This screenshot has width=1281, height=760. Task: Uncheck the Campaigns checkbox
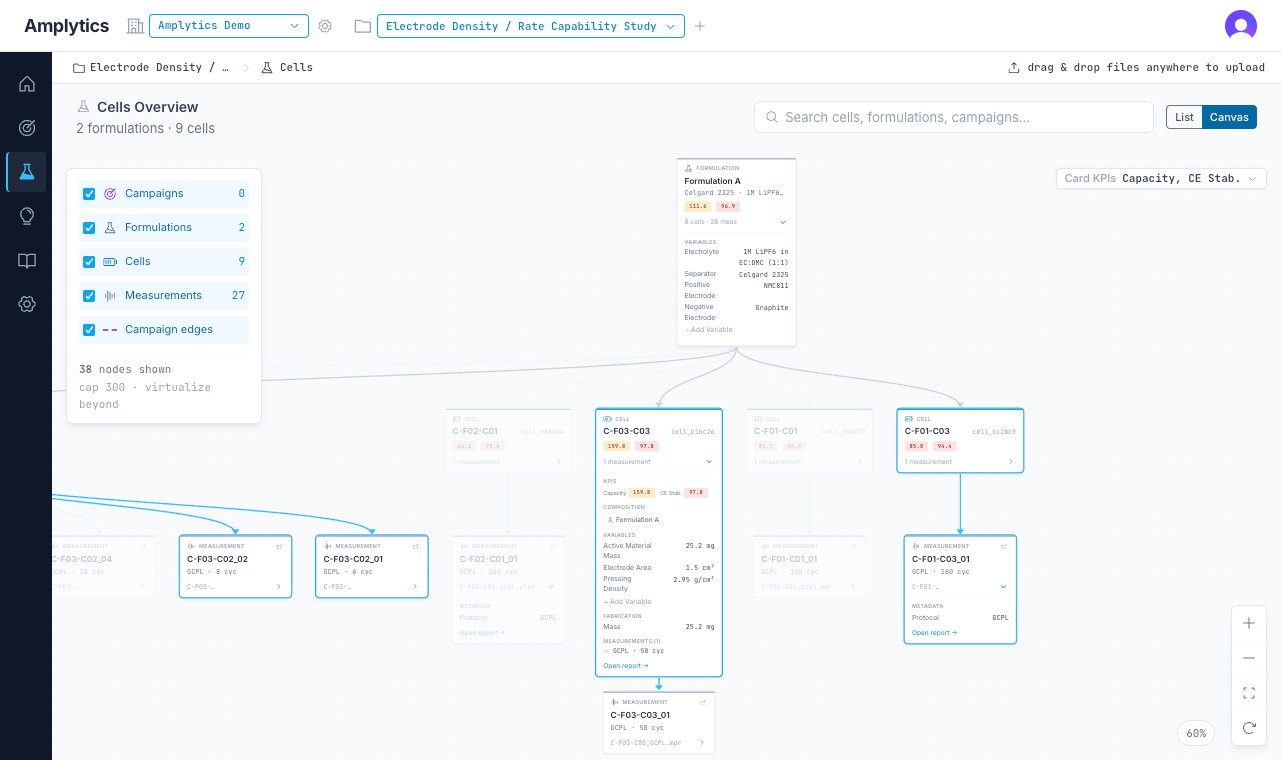[x=89, y=194]
